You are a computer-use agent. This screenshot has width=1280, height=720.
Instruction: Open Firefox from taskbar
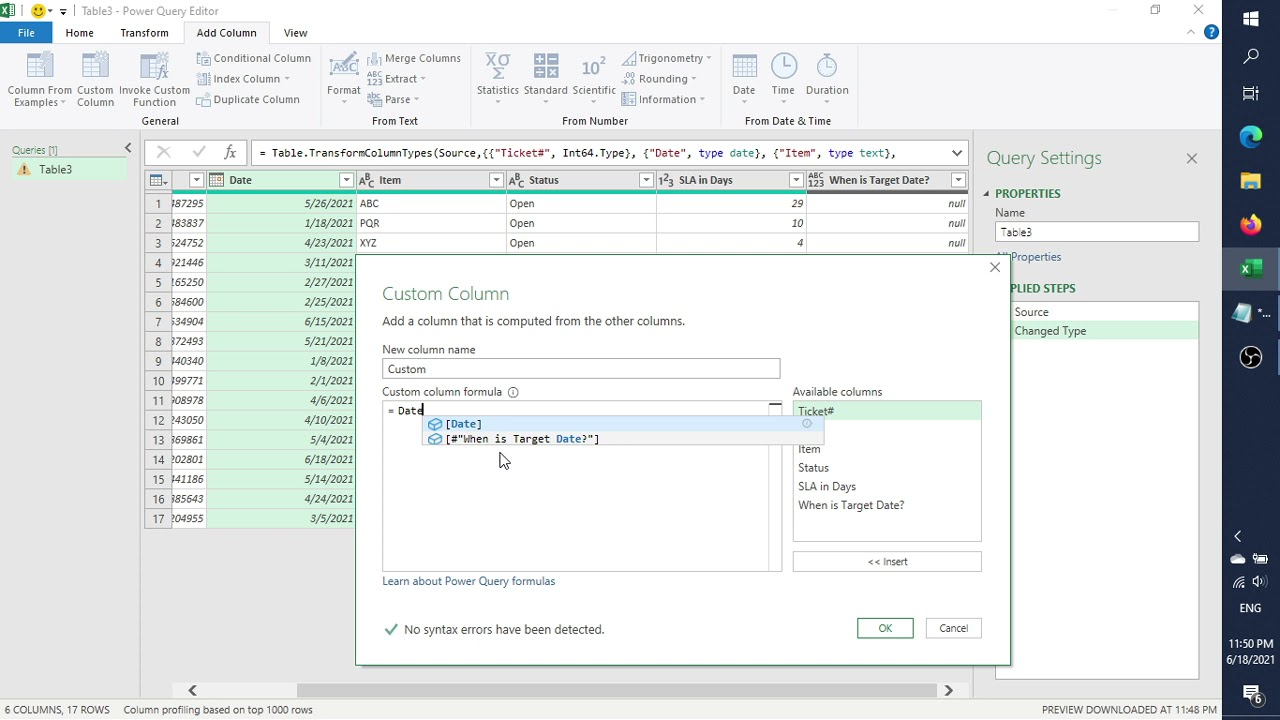tap(1251, 225)
